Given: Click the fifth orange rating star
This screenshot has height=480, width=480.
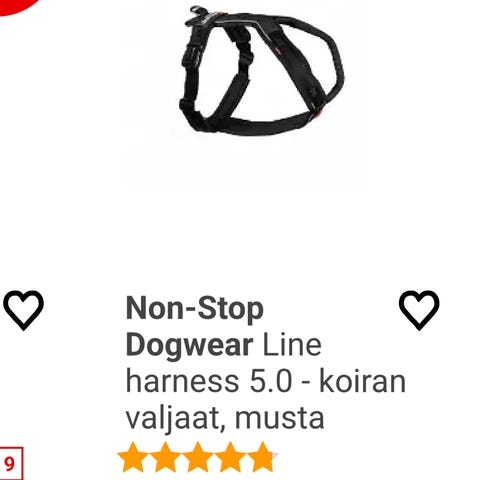Looking at the screenshot, I should pyautogui.click(x=262, y=457).
